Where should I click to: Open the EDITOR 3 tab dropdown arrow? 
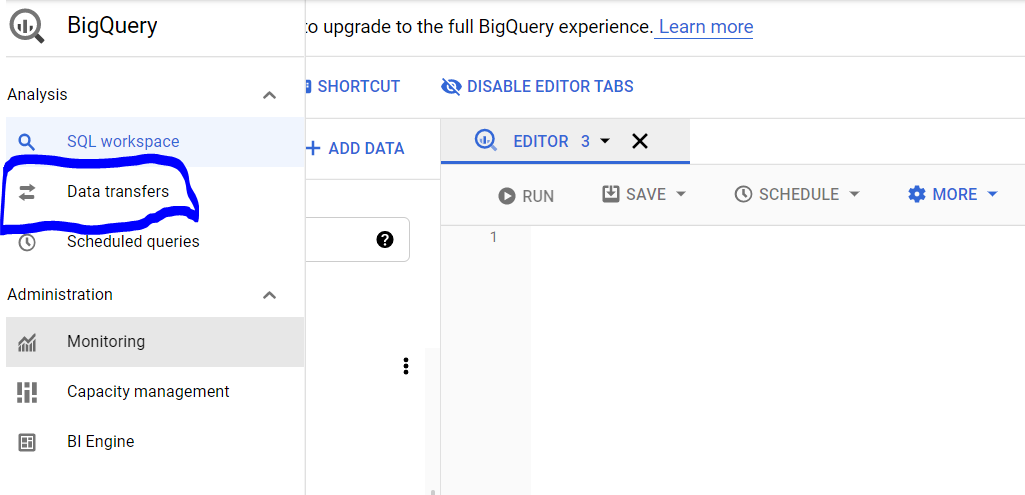pyautogui.click(x=605, y=141)
